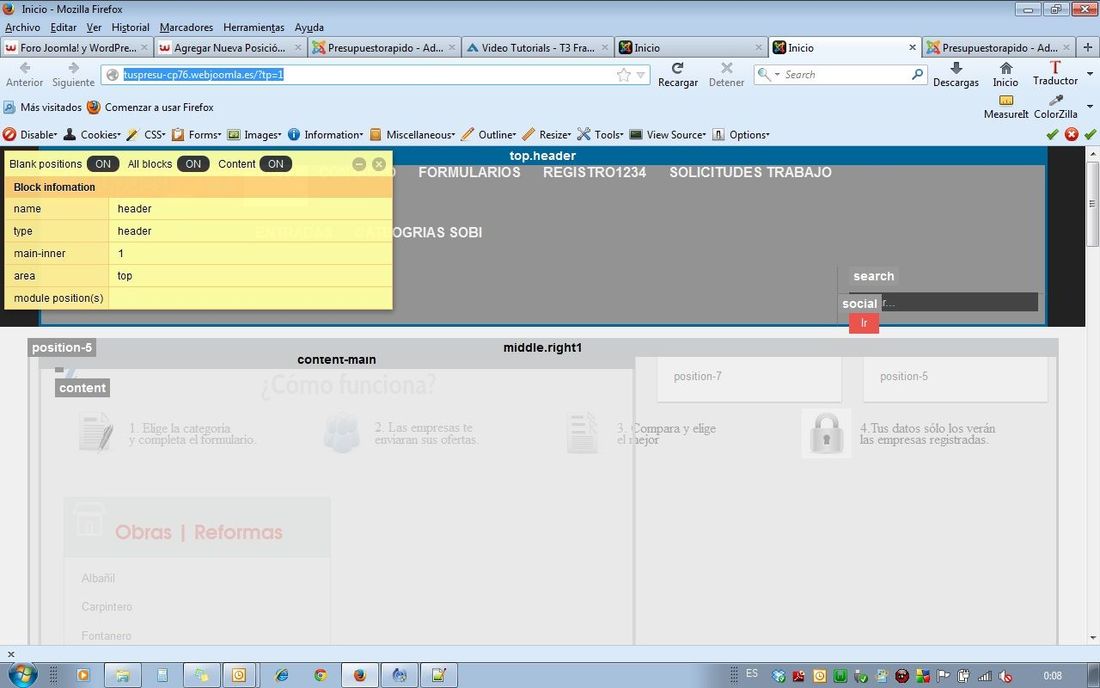Screen dimensions: 1100x688
Task: Toggle All blocks ON switch
Action: coord(193,164)
